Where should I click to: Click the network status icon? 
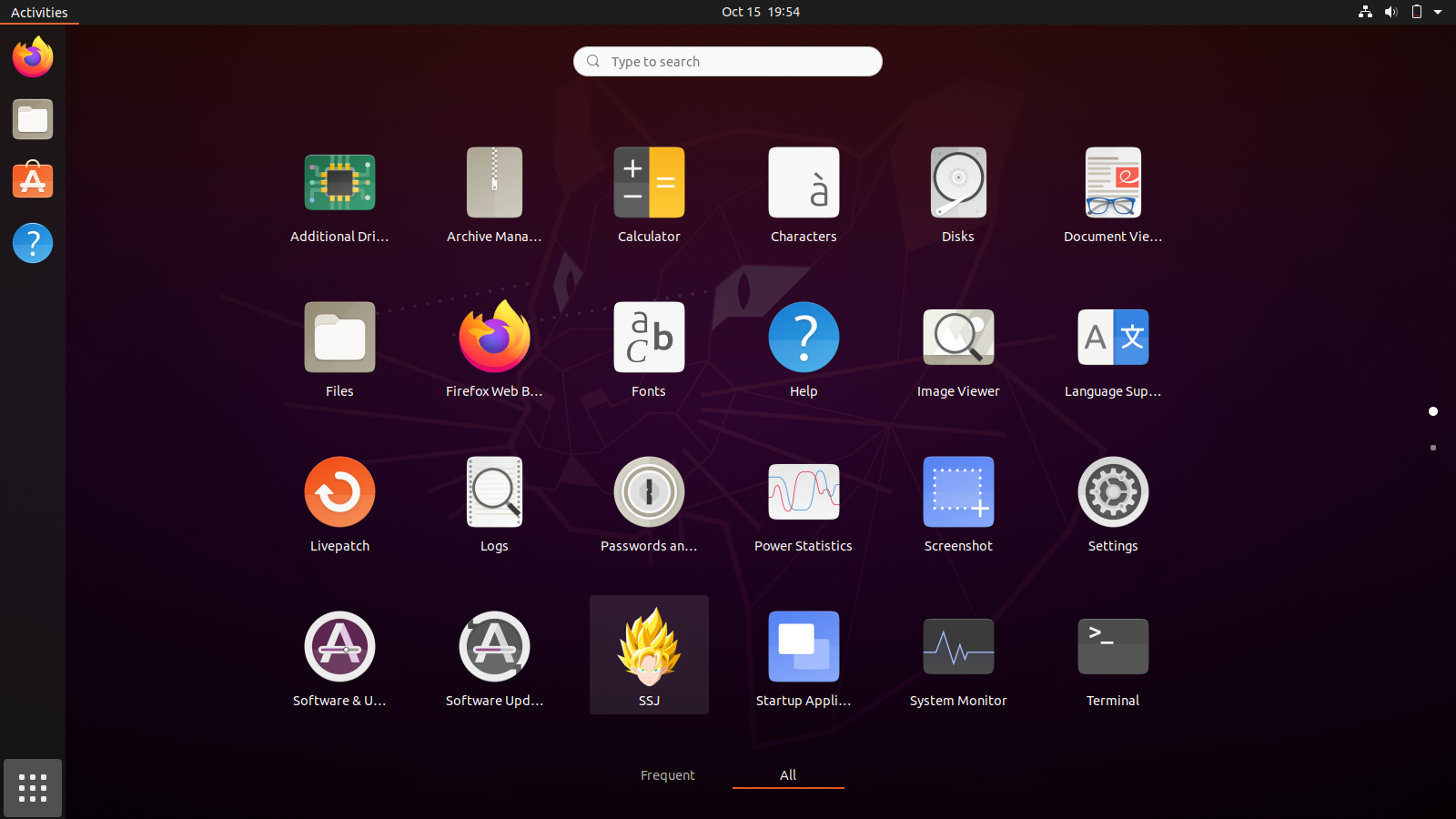click(x=1365, y=12)
